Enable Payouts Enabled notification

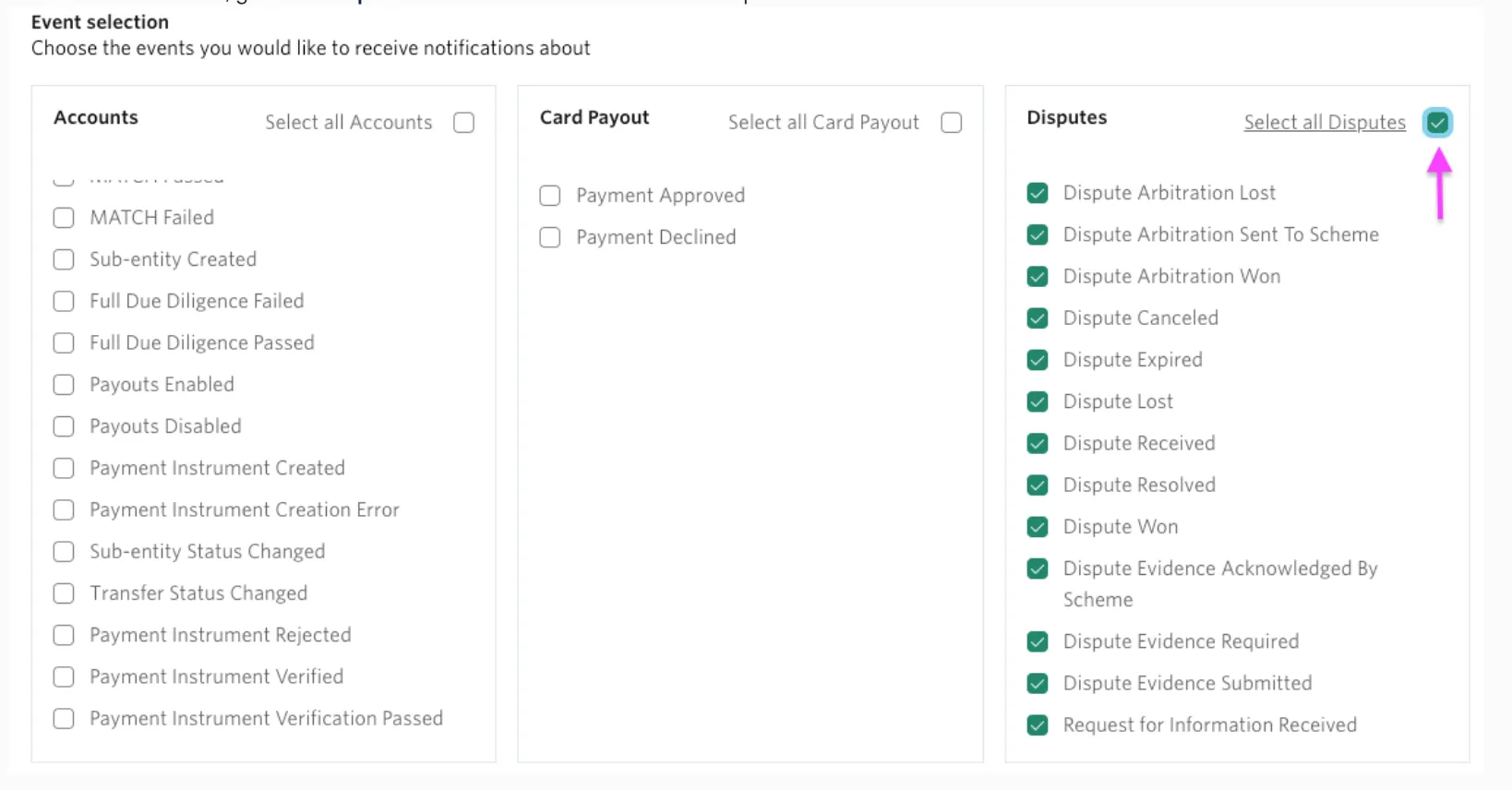coord(64,385)
